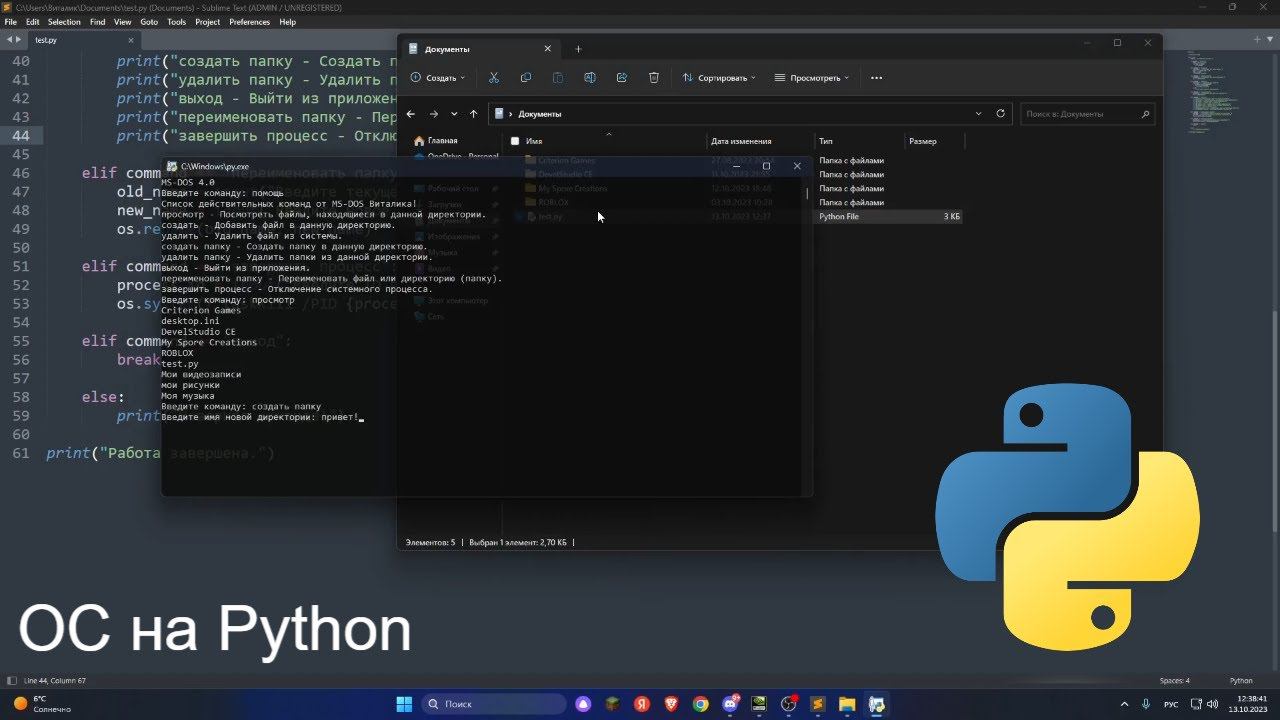
Task: Open the Sublime tab list dropdown arrow
Action: (x=1271, y=39)
